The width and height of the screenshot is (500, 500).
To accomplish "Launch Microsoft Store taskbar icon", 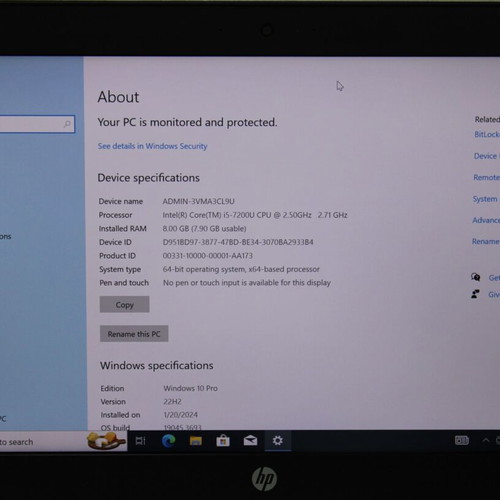I will (x=223, y=441).
